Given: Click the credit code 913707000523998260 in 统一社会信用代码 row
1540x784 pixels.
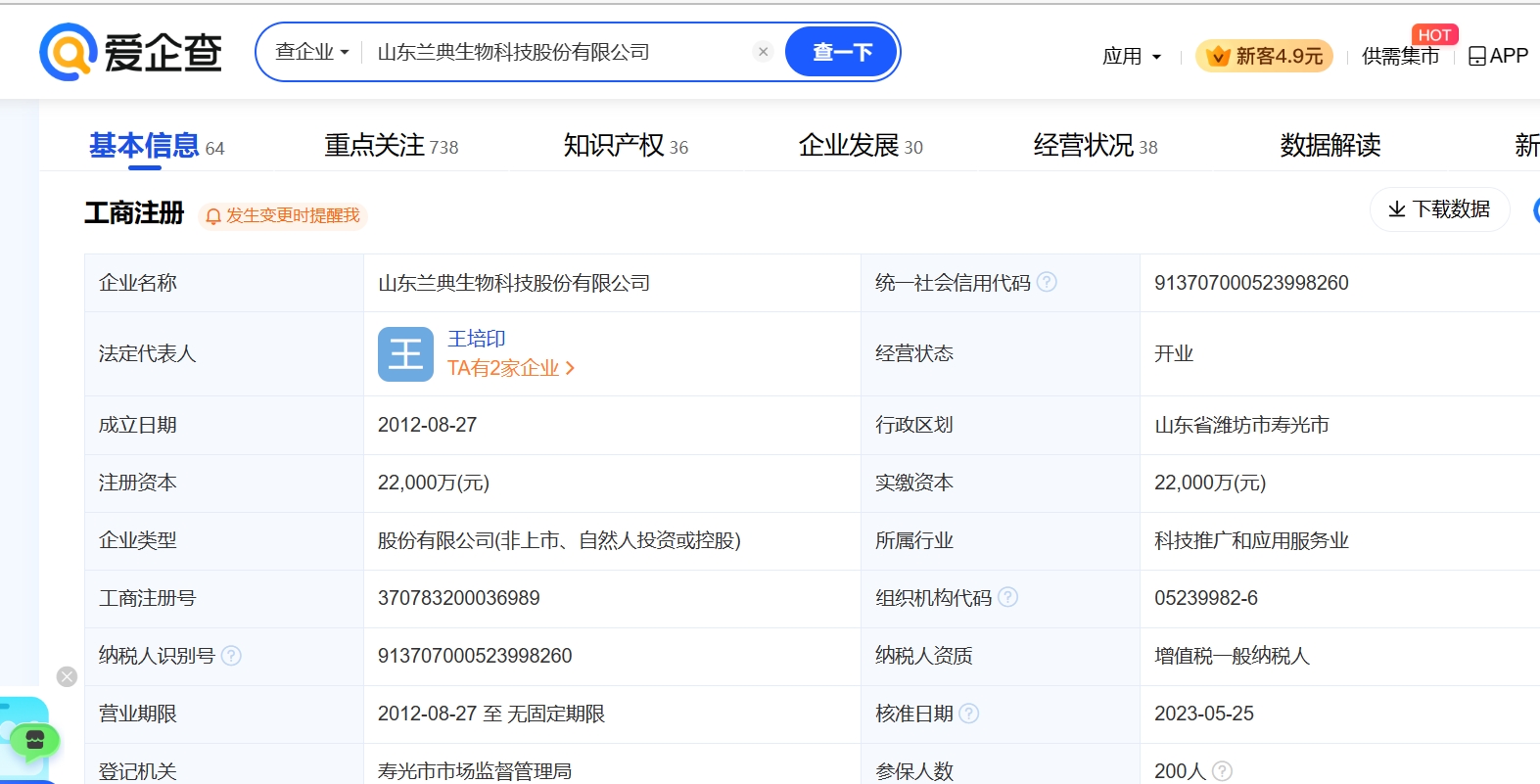Looking at the screenshot, I should pyautogui.click(x=1251, y=283).
